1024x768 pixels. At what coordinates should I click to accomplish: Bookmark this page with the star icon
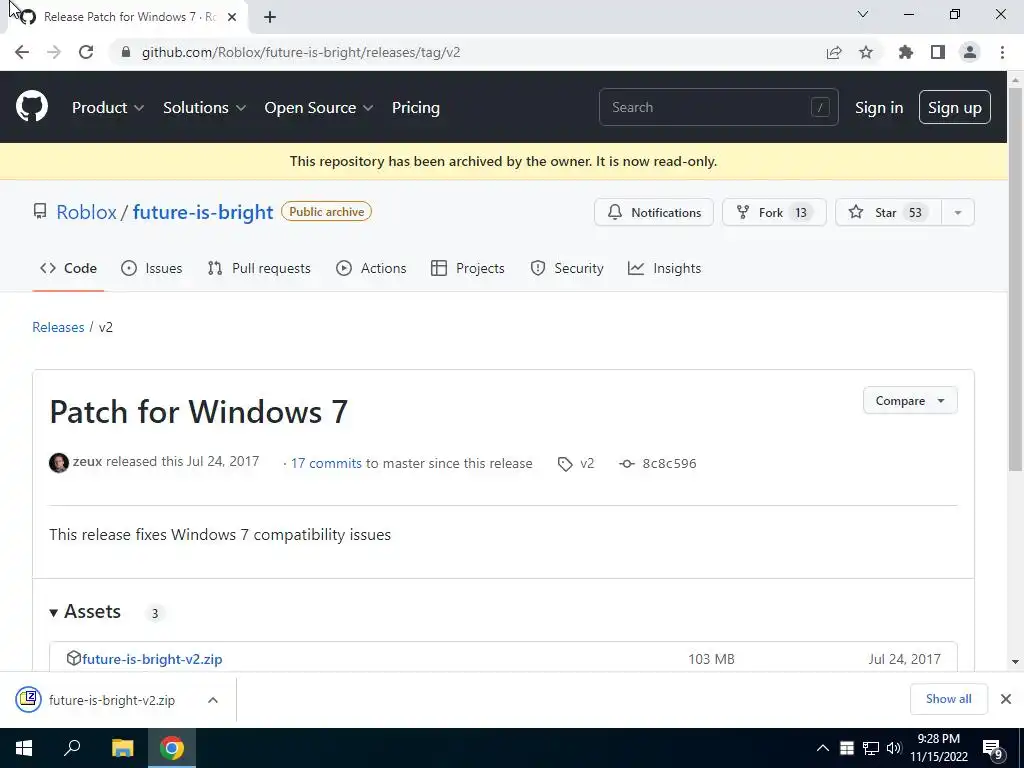[866, 52]
